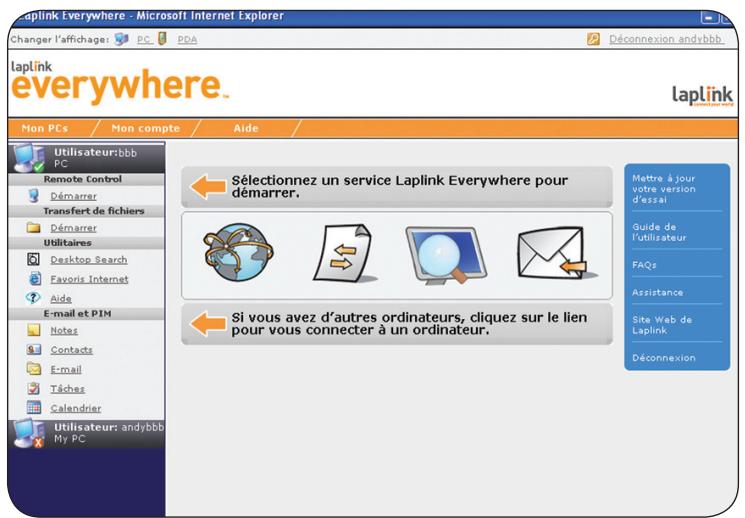Open the desktop search monitor magnifier icon
745x518 pixels.
(x=446, y=256)
